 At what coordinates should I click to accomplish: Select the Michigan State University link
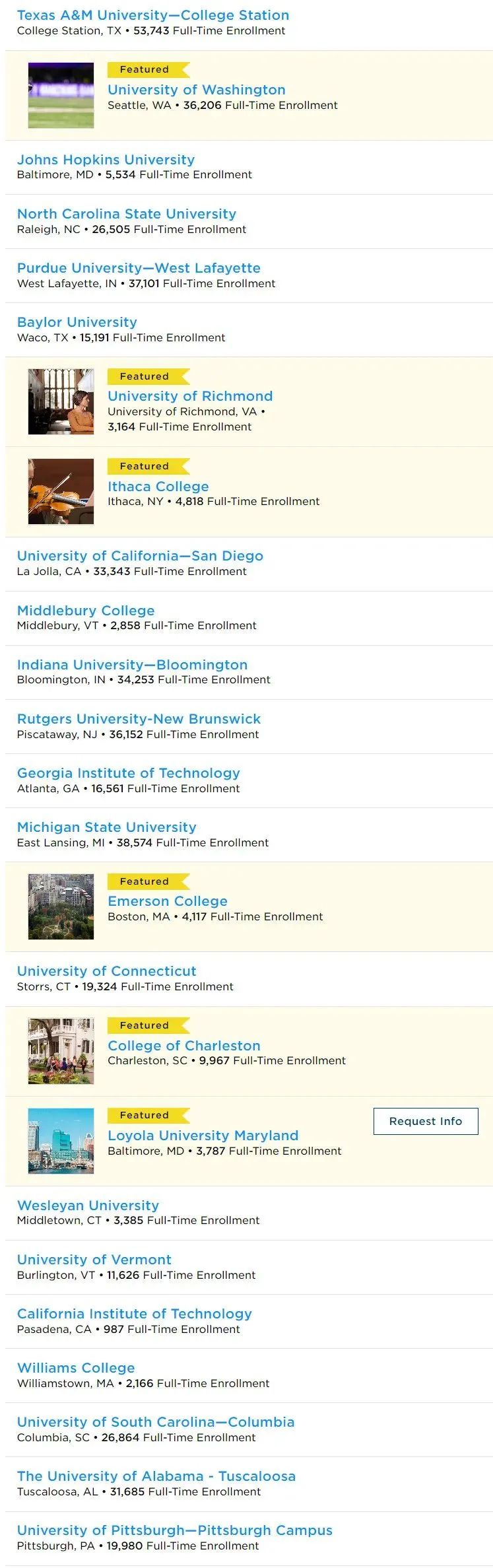pos(107,827)
